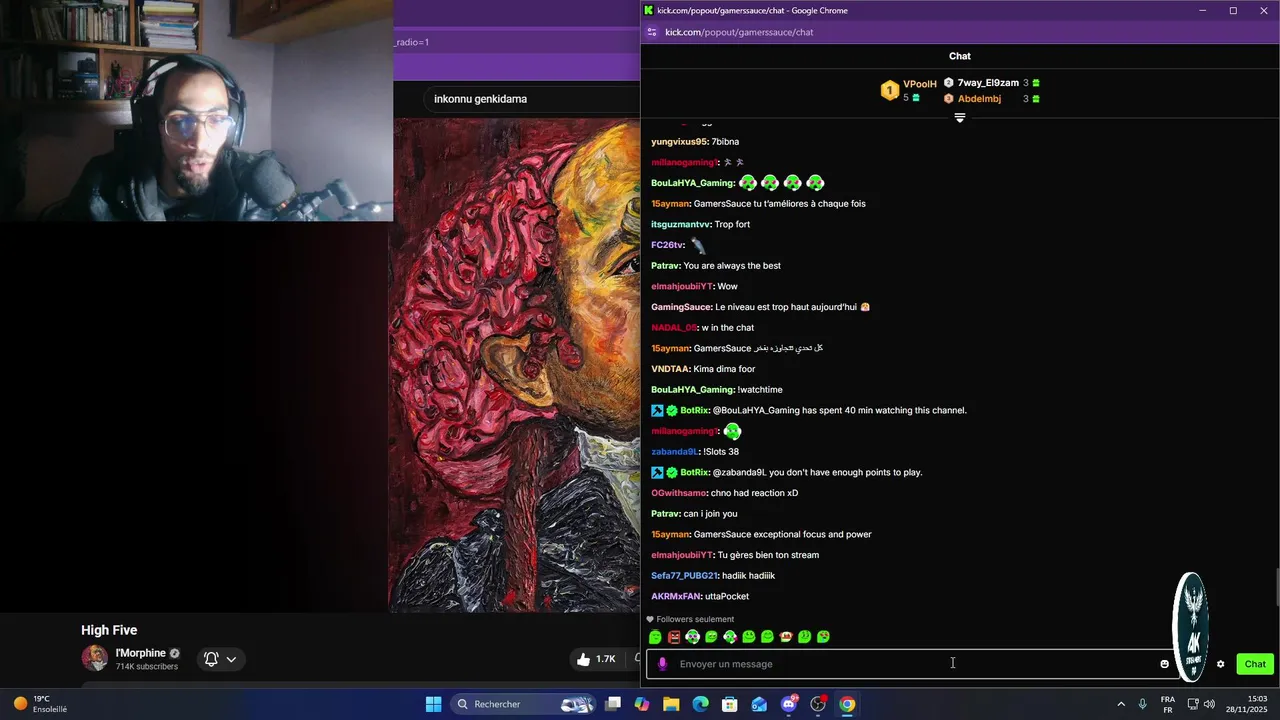Click the Envoyer un message input field
Viewport: 1280px width, 720px height.
point(910,664)
